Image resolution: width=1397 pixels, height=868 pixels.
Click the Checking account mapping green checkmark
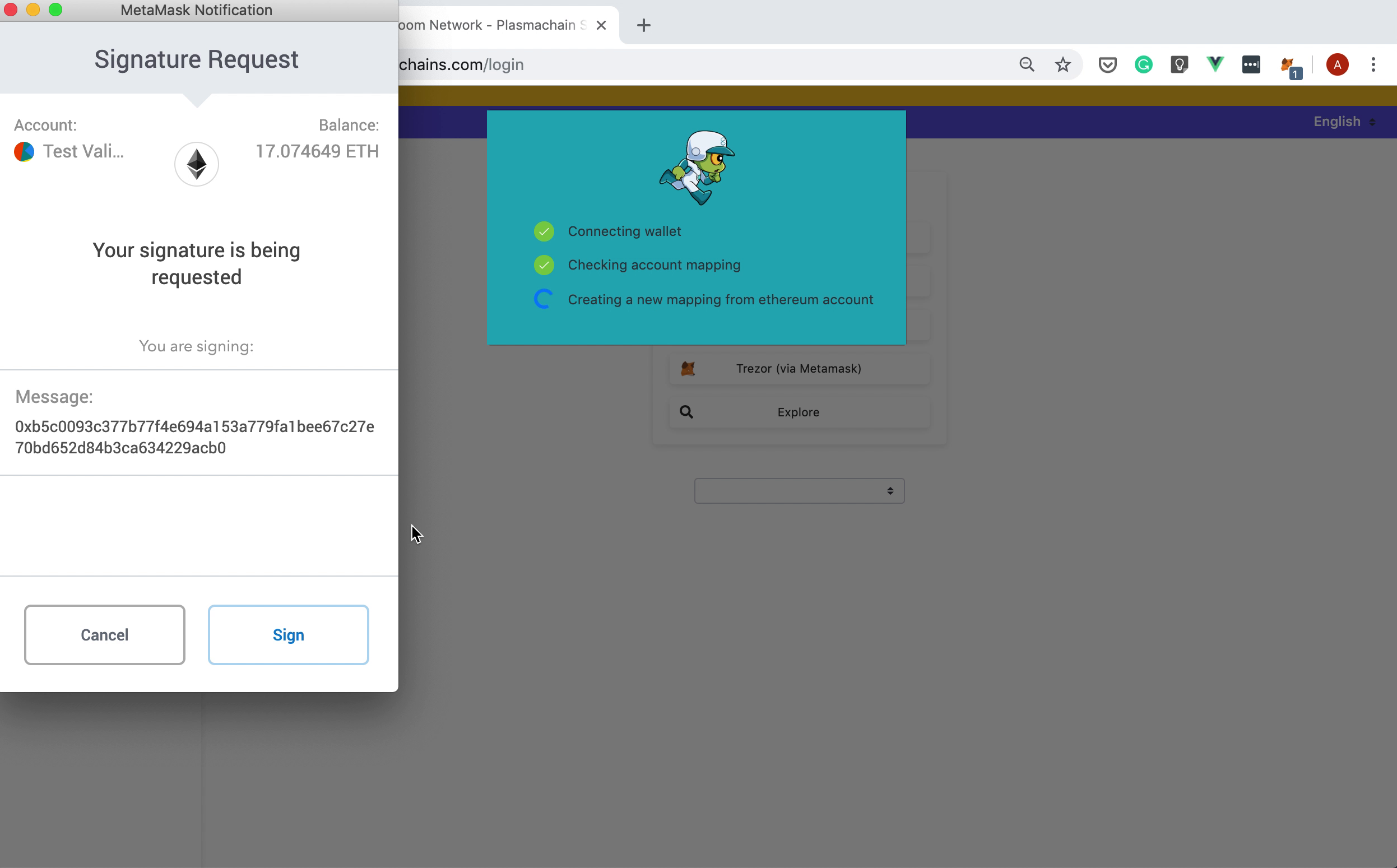[x=544, y=265]
